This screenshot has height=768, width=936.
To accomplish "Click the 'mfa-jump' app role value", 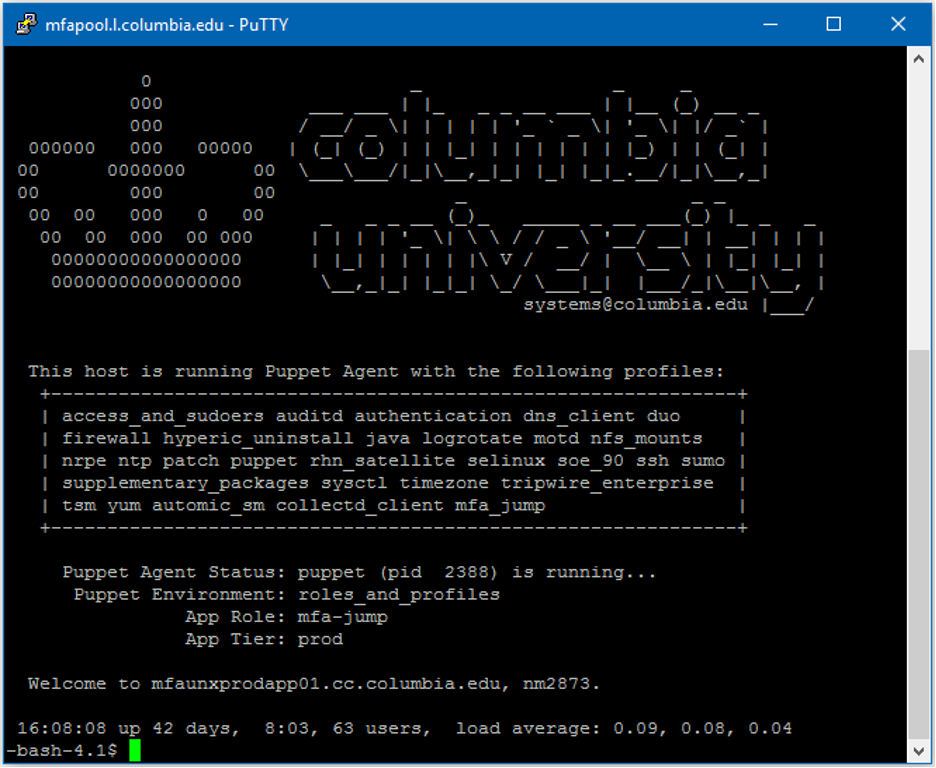I will [x=343, y=617].
